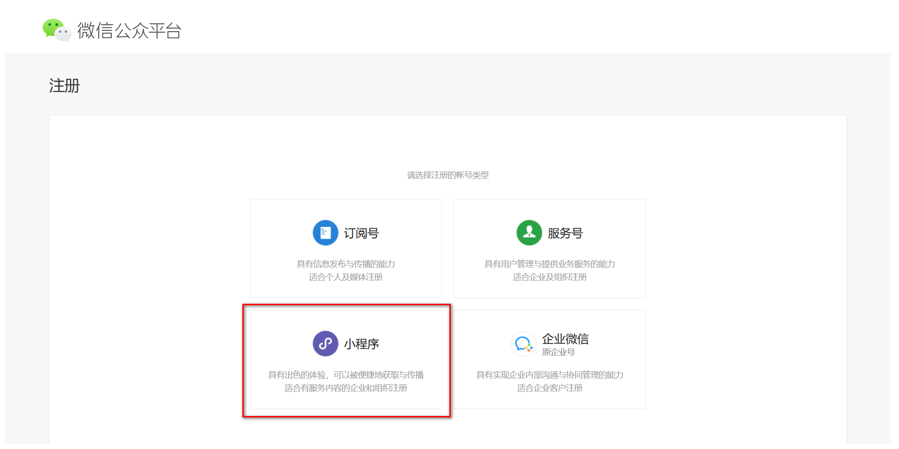899x449 pixels.
Task: Choose the 企业微信 account type title
Action: pos(565,339)
